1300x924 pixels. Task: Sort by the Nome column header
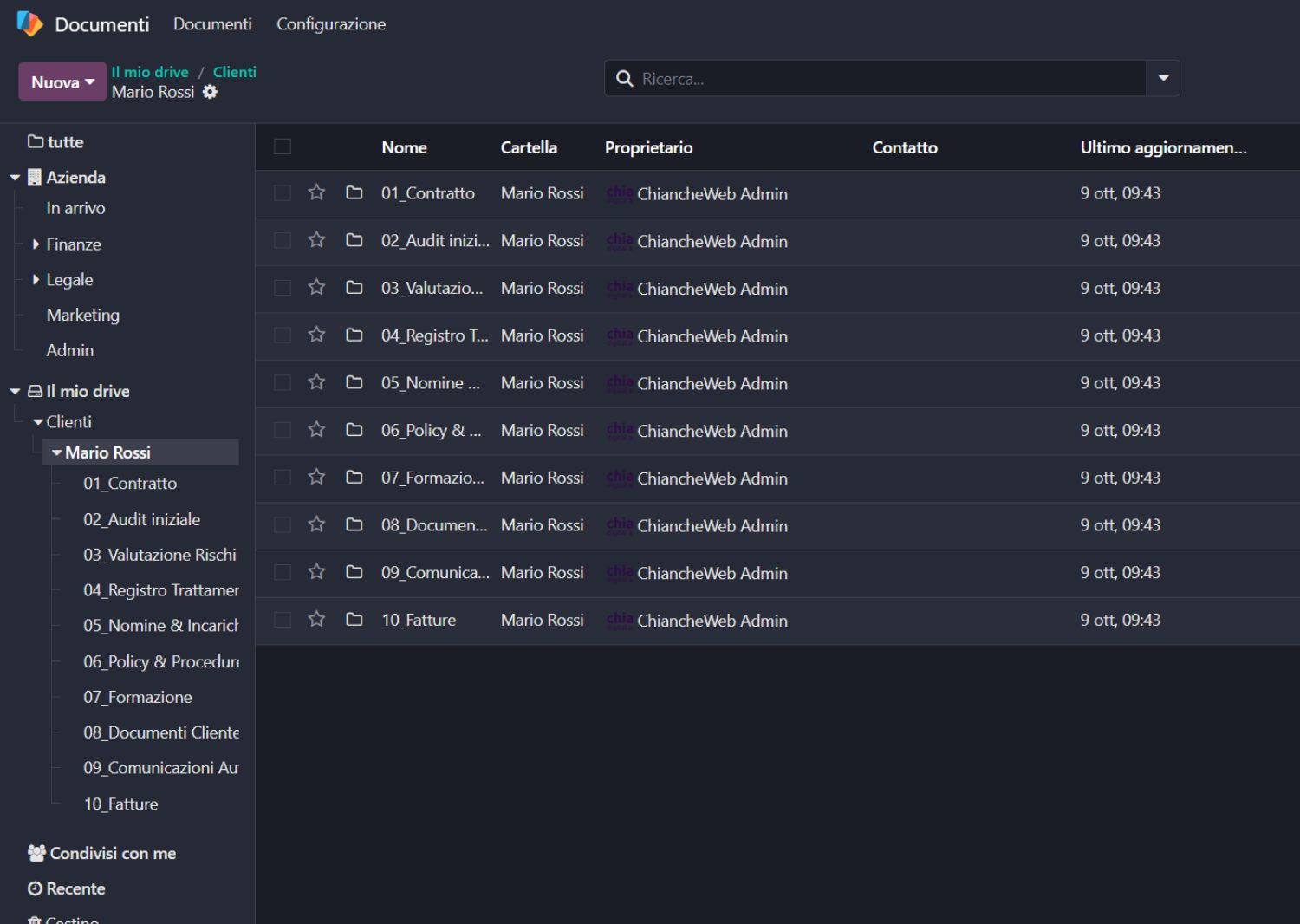point(404,147)
